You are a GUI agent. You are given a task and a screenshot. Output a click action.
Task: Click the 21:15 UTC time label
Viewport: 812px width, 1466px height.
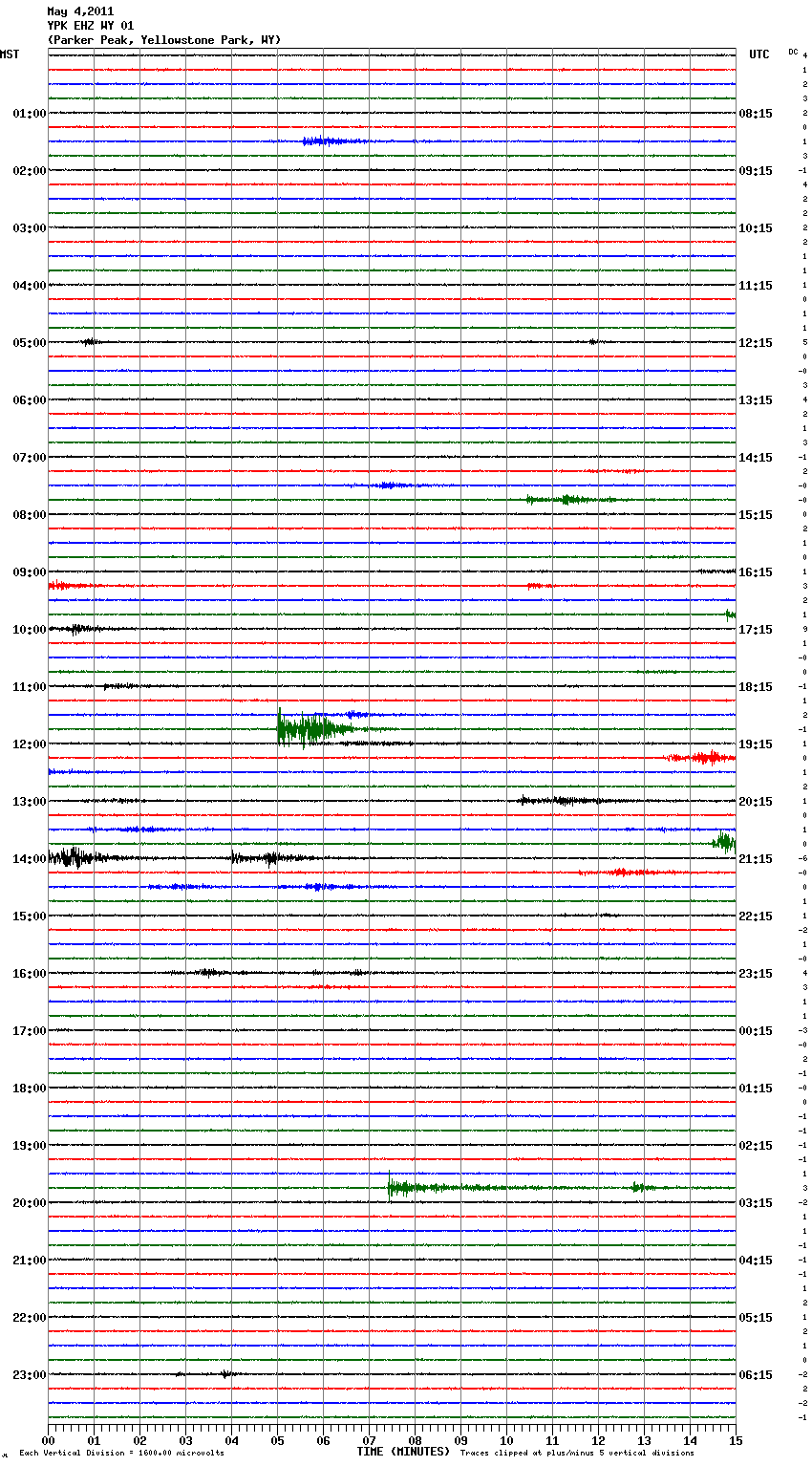pyautogui.click(x=756, y=858)
